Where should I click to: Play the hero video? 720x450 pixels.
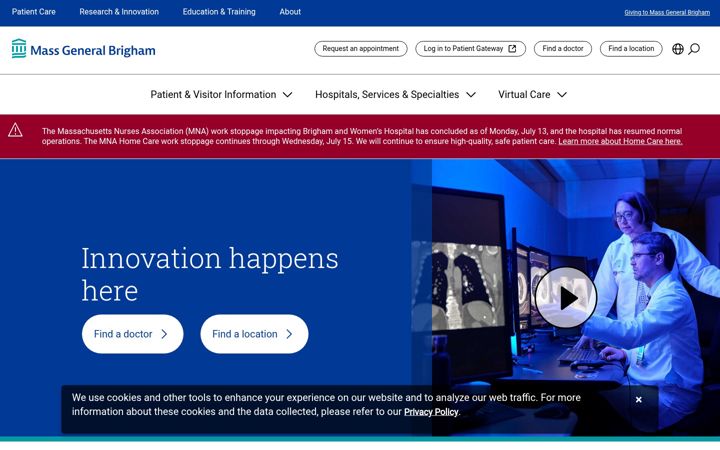point(566,298)
